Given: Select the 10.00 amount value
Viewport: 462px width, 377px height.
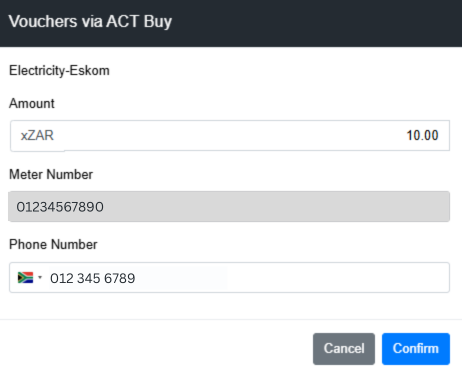Looking at the screenshot, I should coord(422,135).
